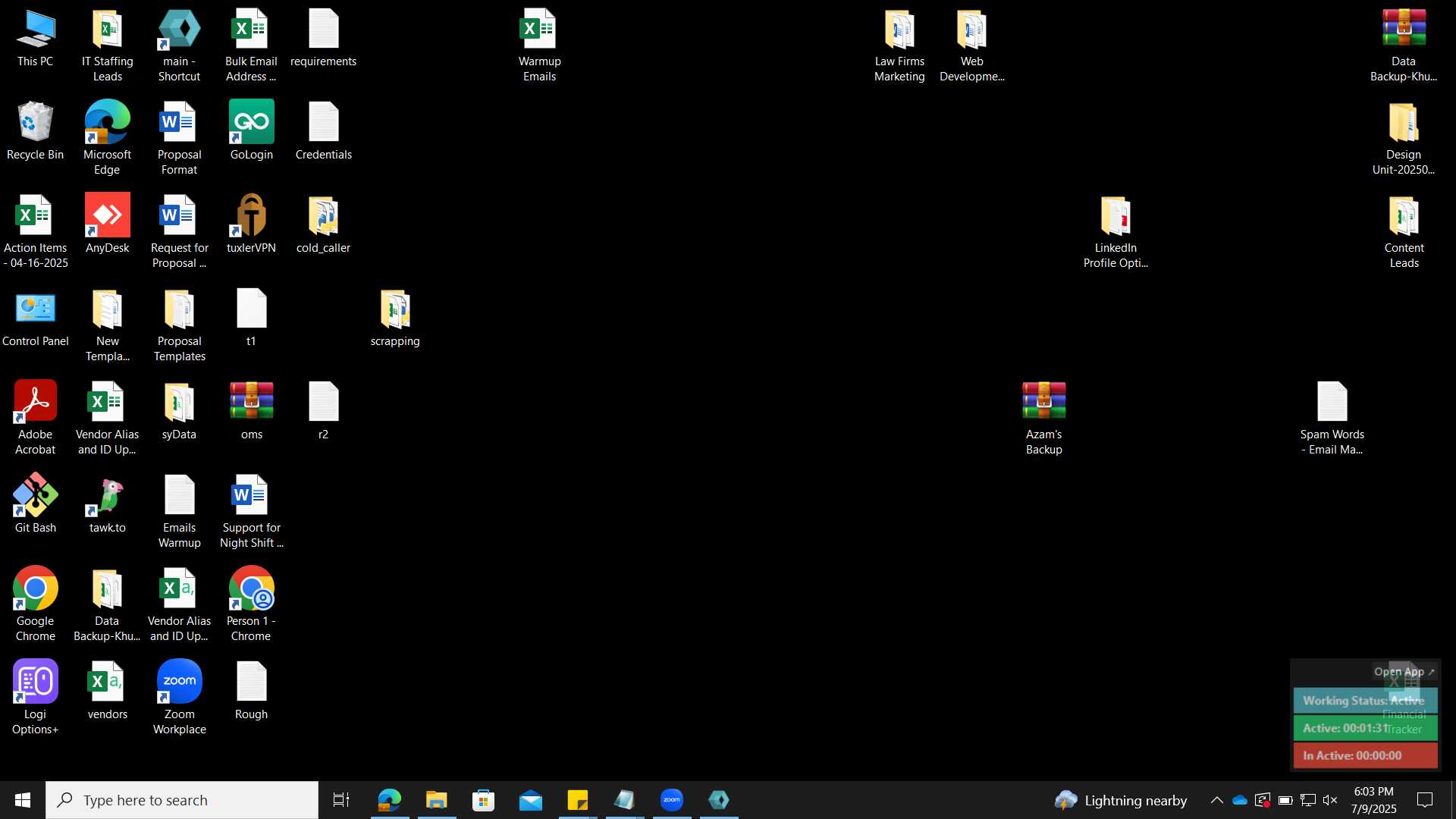The image size is (1456, 819).
Task: Select the Content Leads folder
Action: coord(1404,232)
